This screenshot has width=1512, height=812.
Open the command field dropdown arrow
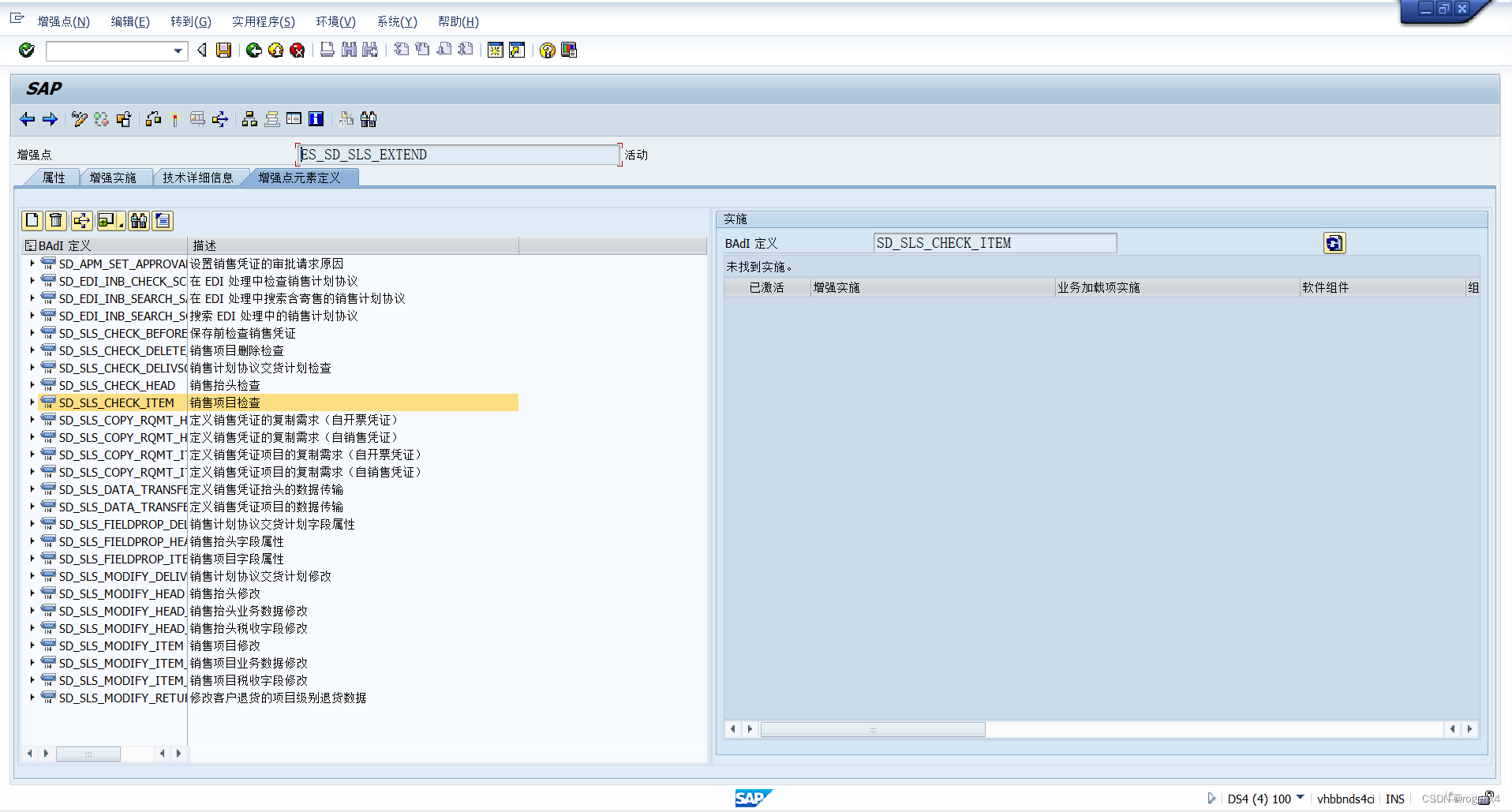point(178,51)
